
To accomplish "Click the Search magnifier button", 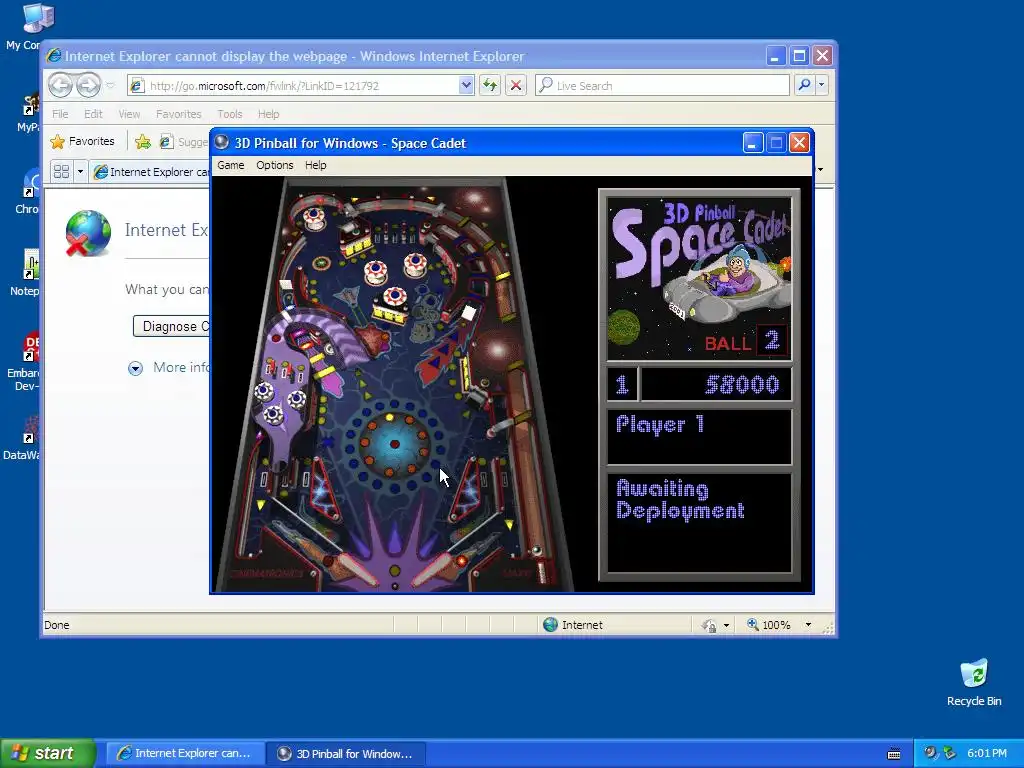I will pos(805,85).
